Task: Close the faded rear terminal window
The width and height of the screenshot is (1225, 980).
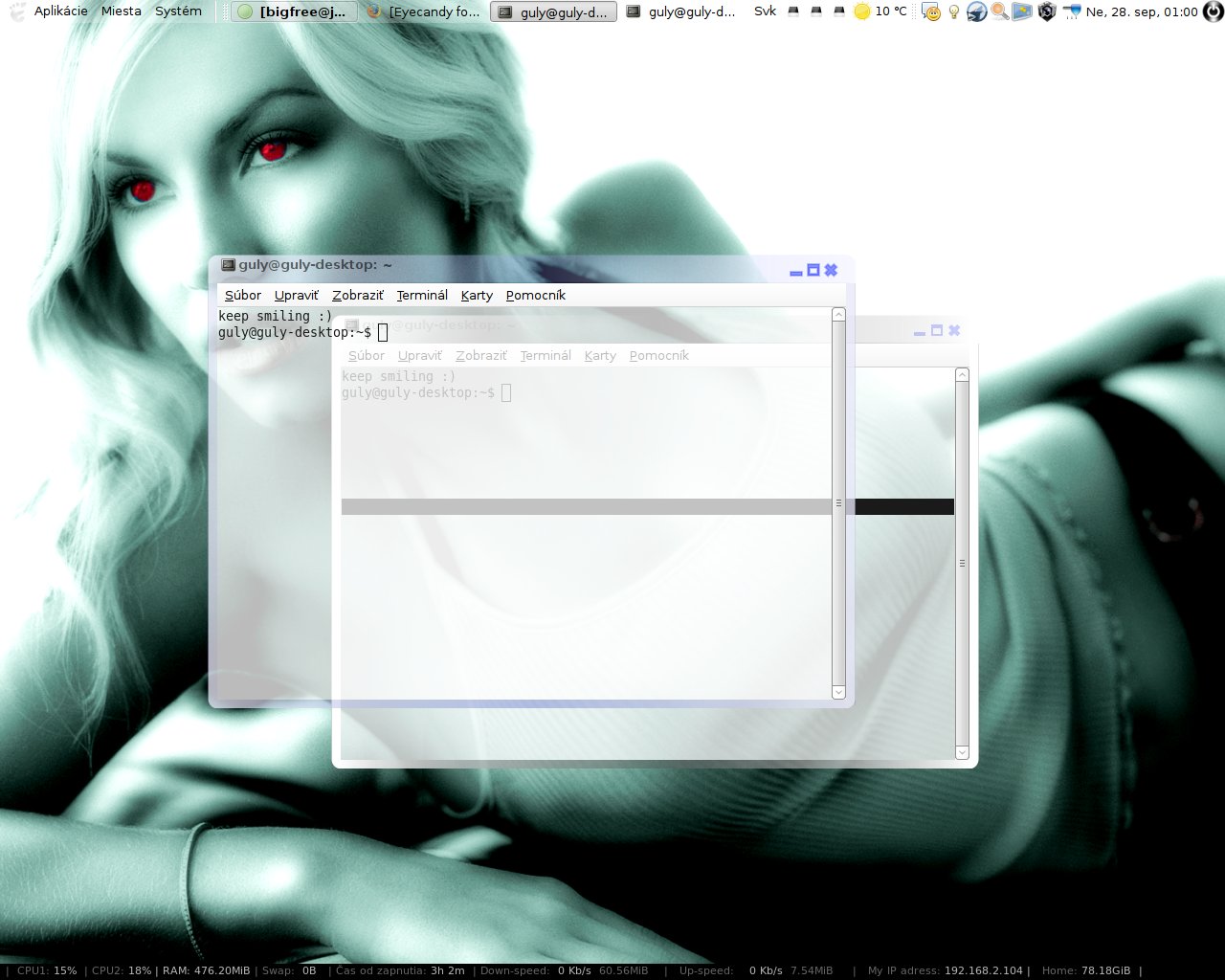Action: coord(954,330)
